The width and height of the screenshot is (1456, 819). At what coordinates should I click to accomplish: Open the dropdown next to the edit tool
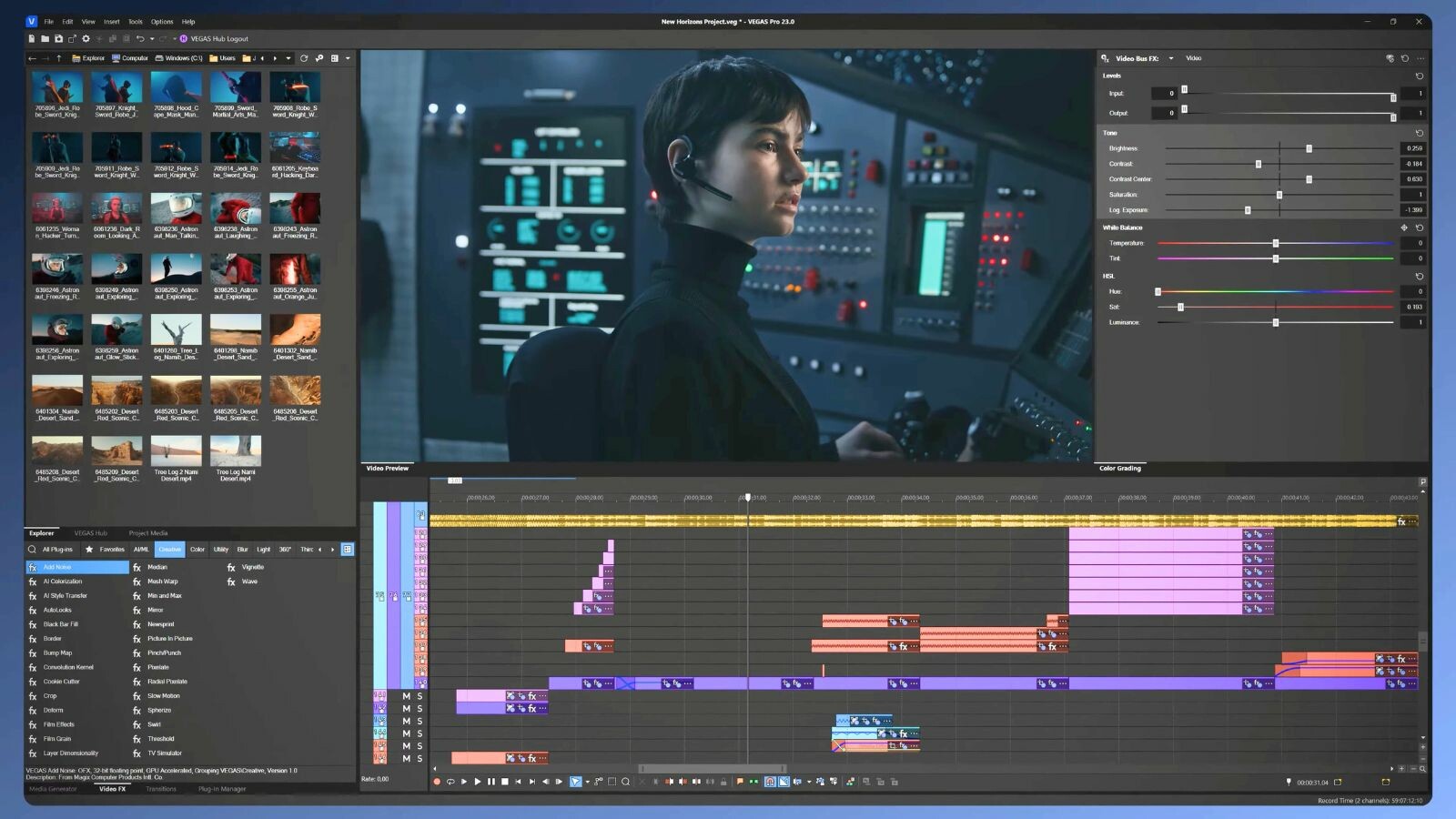(x=587, y=782)
